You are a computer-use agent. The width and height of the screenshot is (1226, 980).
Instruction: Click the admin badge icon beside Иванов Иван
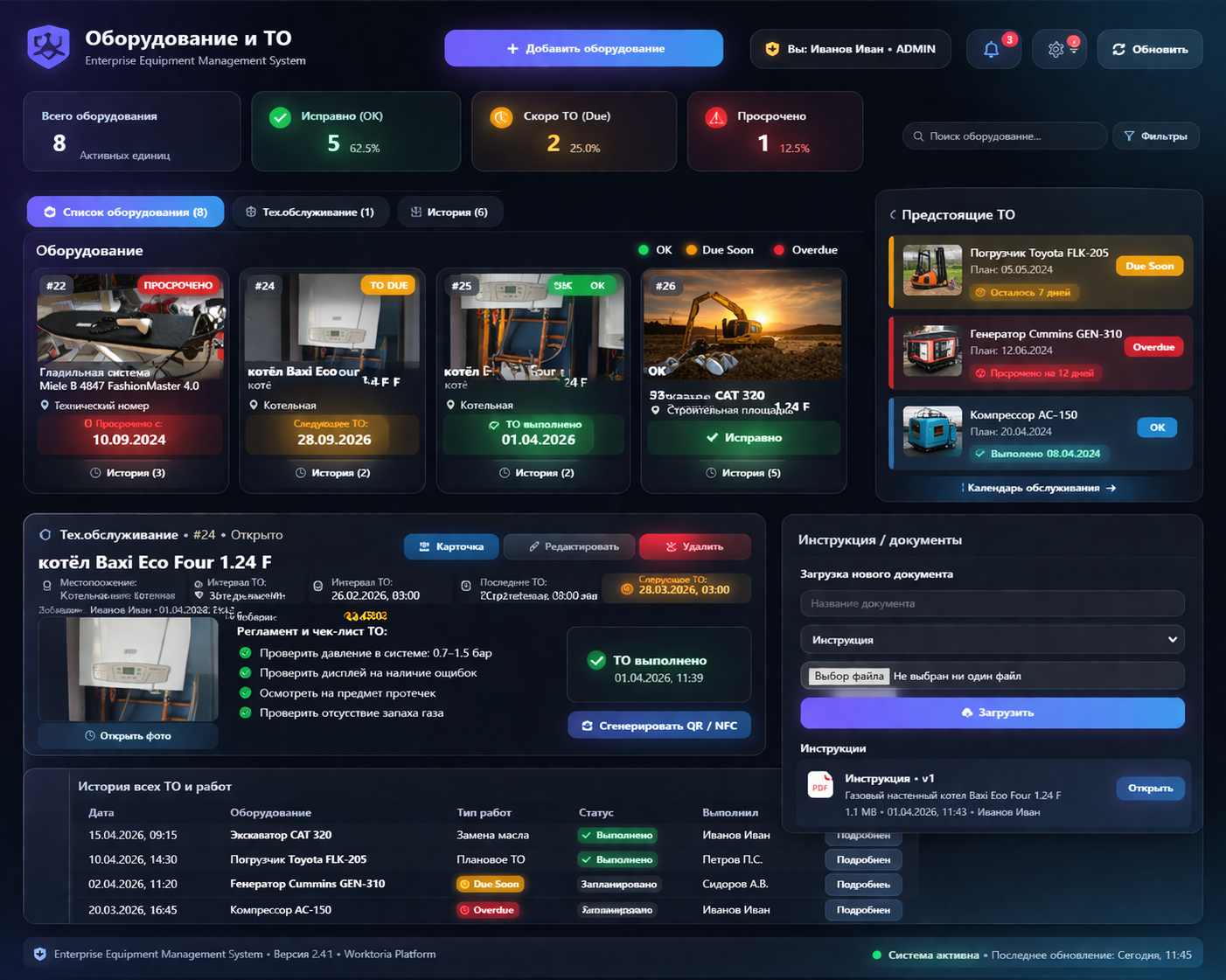click(x=772, y=49)
